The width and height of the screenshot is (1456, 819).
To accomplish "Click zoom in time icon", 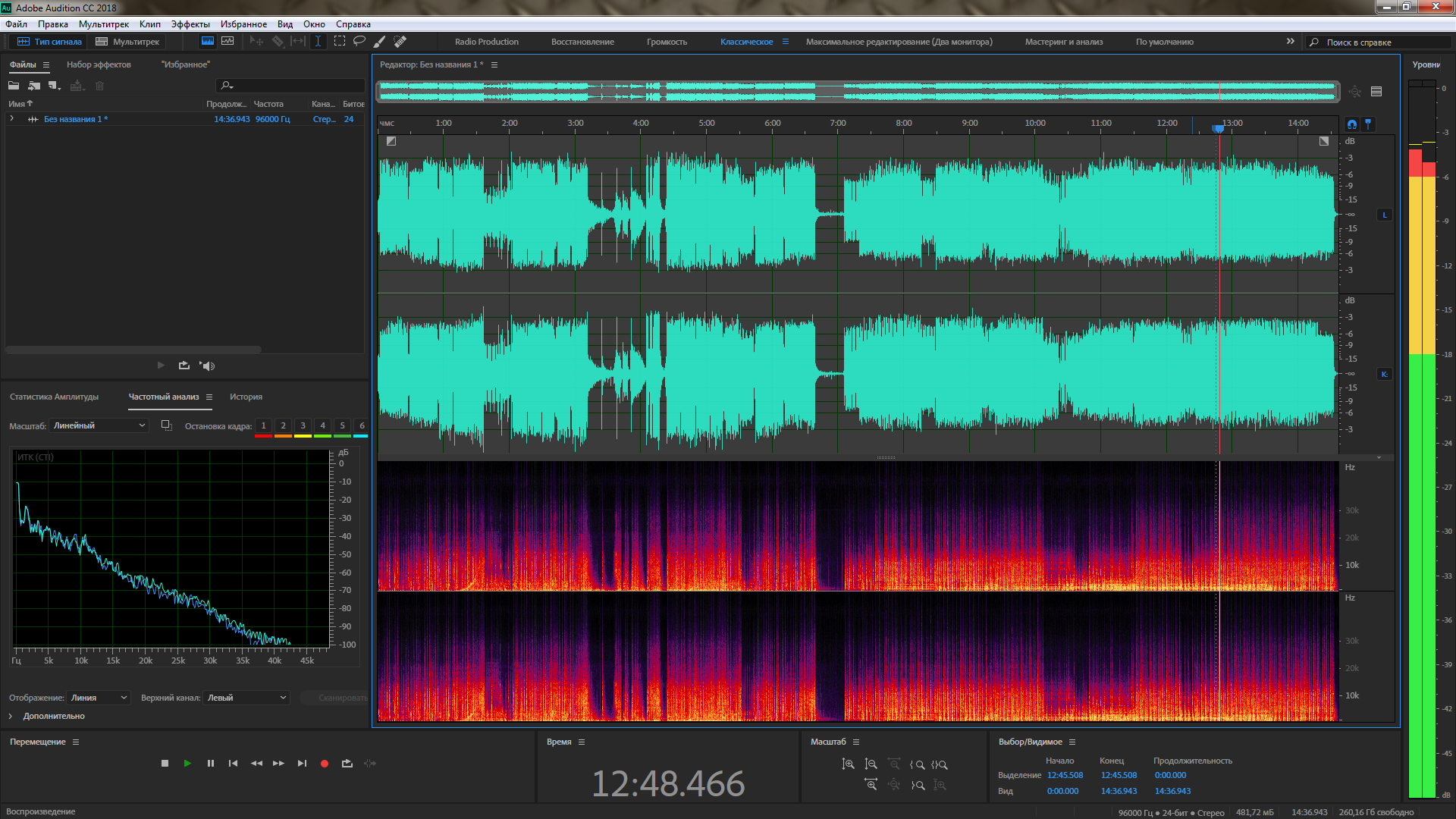I will 871,785.
